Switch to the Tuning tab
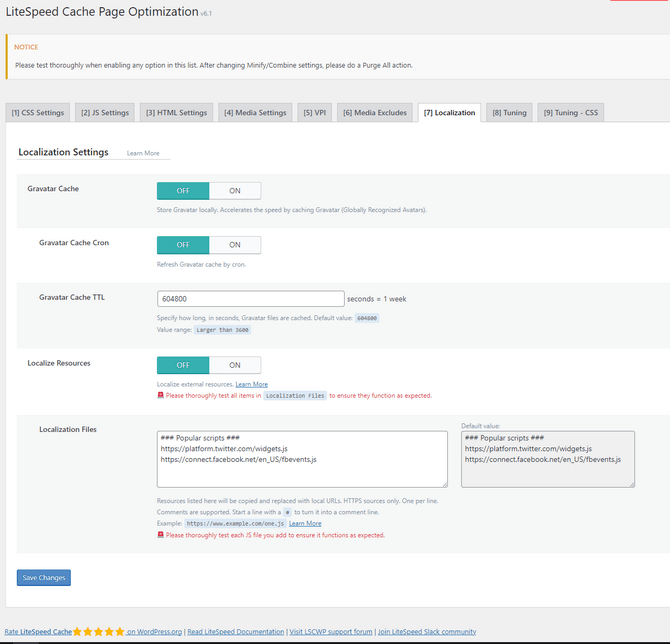Screen dimensions: 670x644 pyautogui.click(x=509, y=113)
